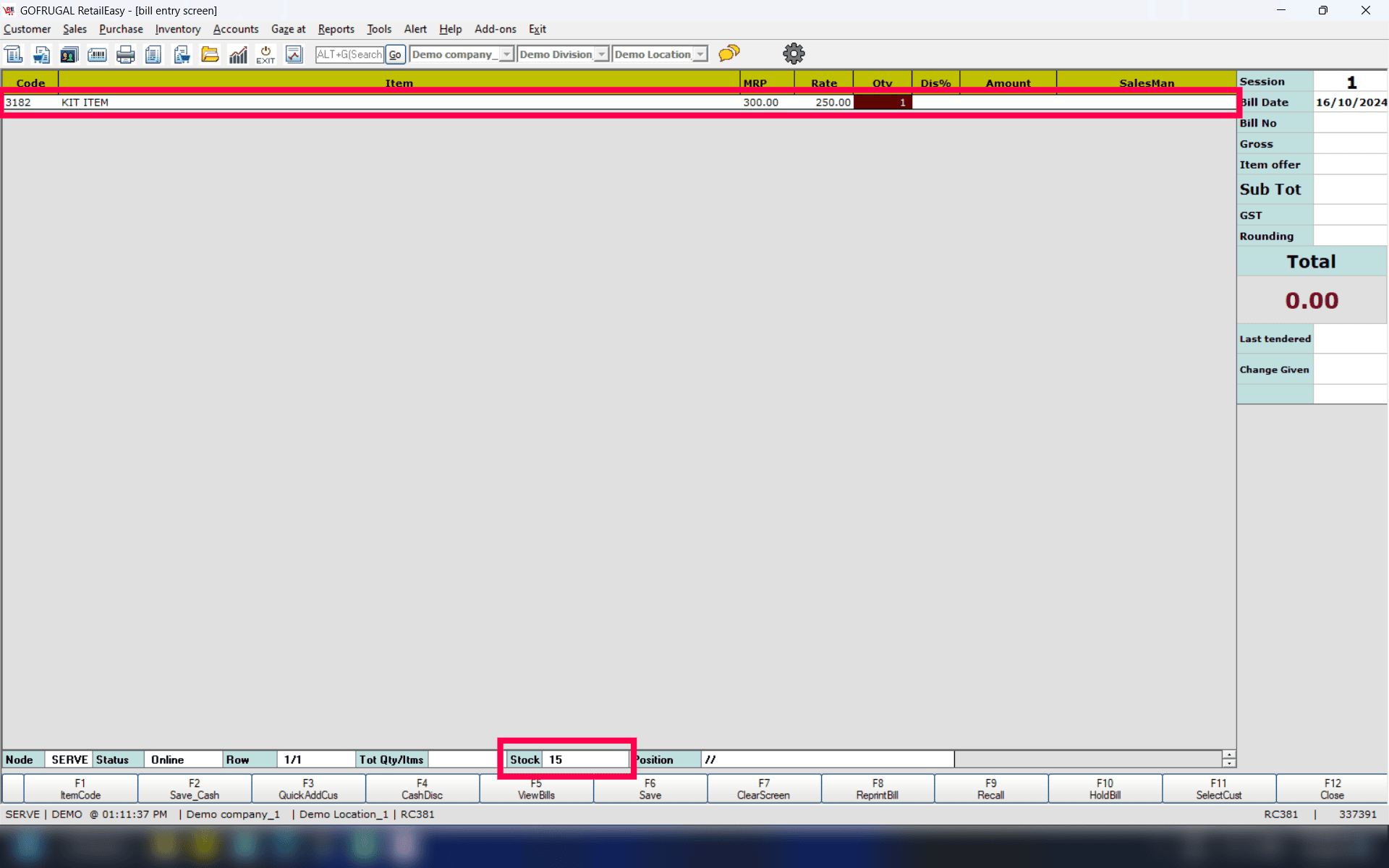Click the EXIT power icon

coord(266,54)
